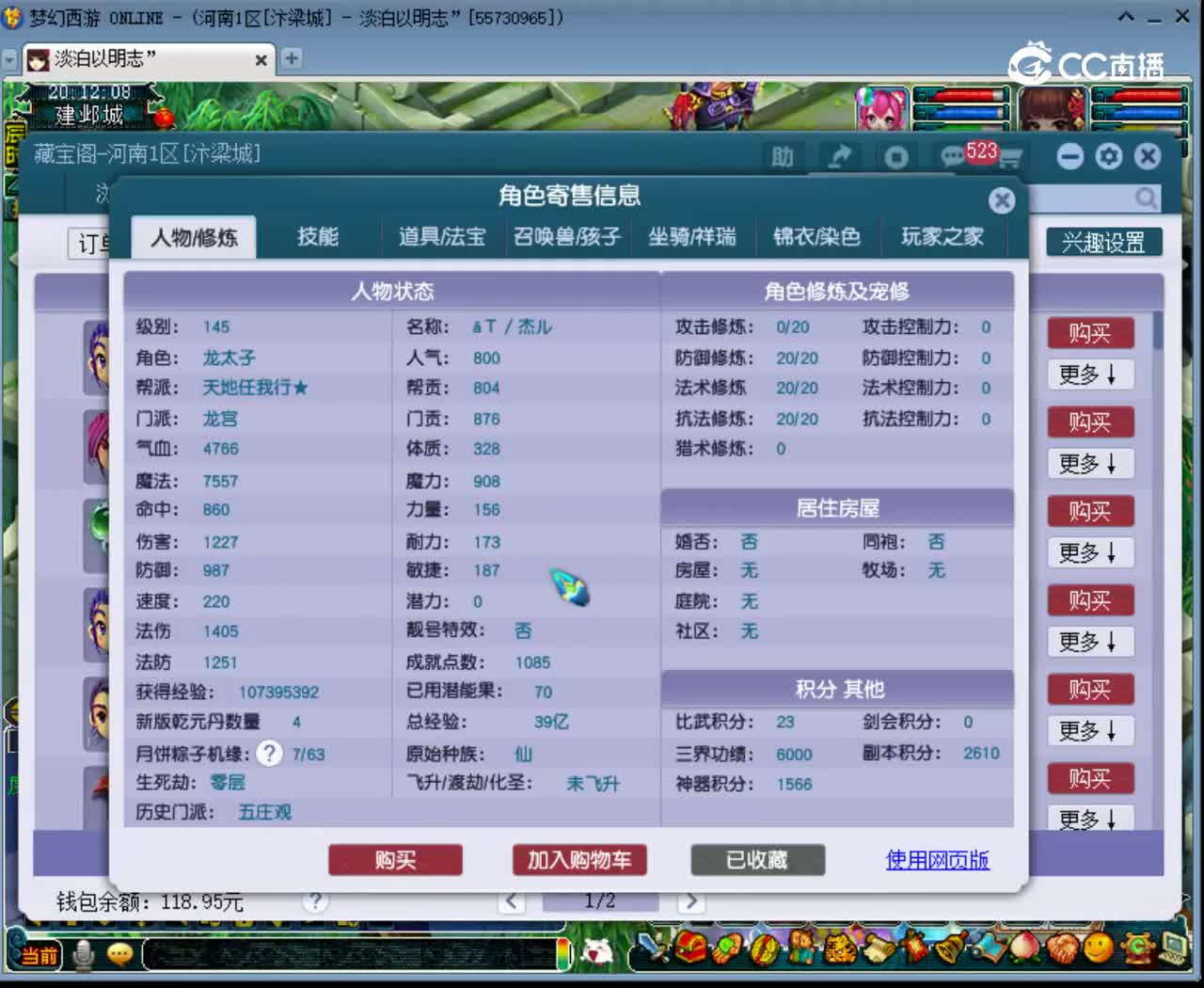Click the 已收藏 button

pyautogui.click(x=757, y=860)
